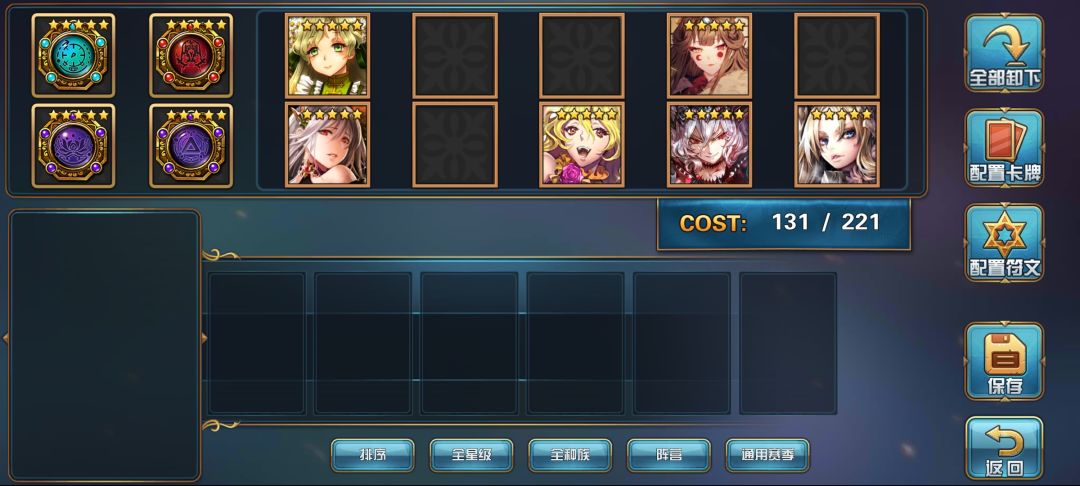Select the green-haired girl card
Screen dimensions: 1080x486
click(x=327, y=55)
